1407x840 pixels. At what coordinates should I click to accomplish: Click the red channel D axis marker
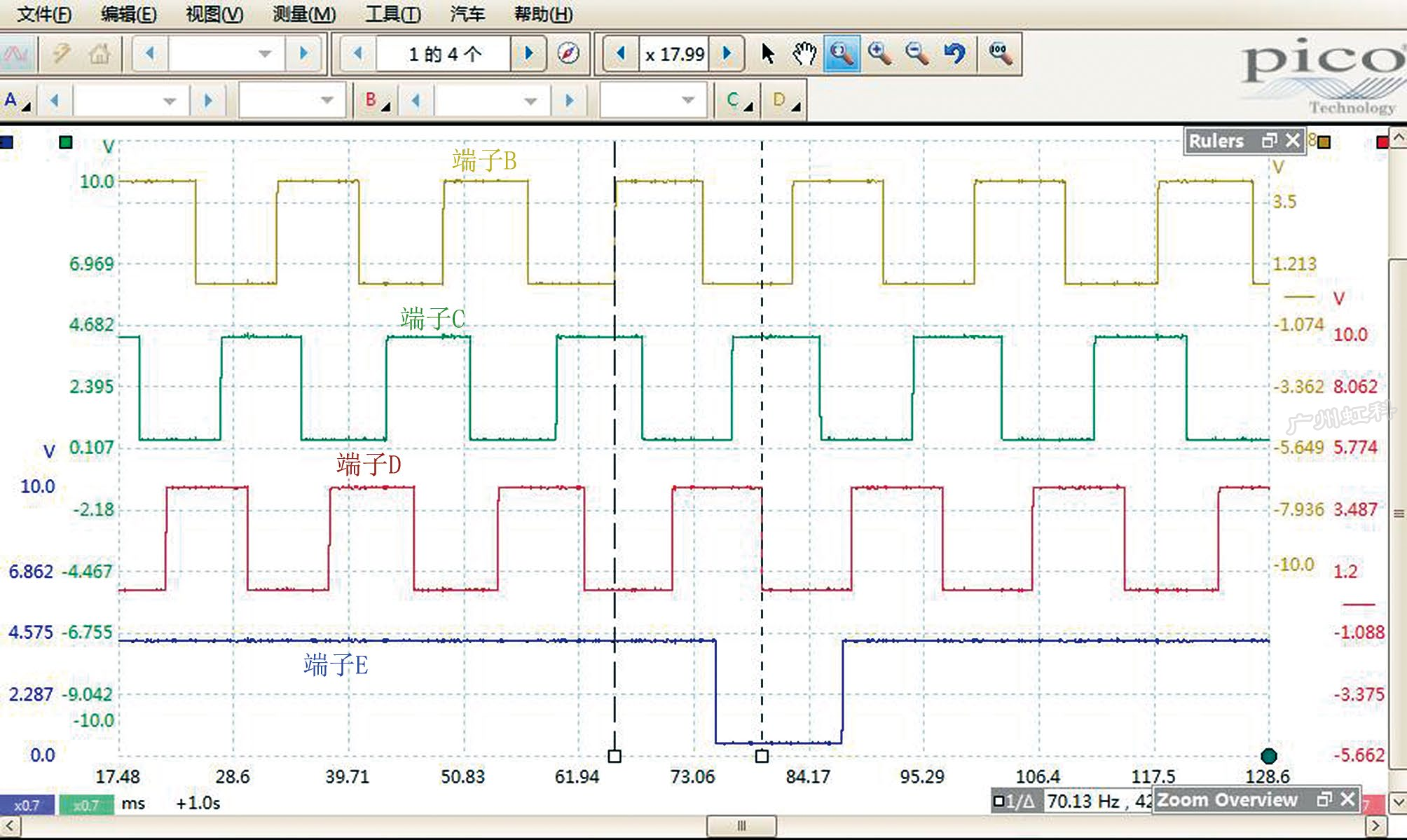1382,142
